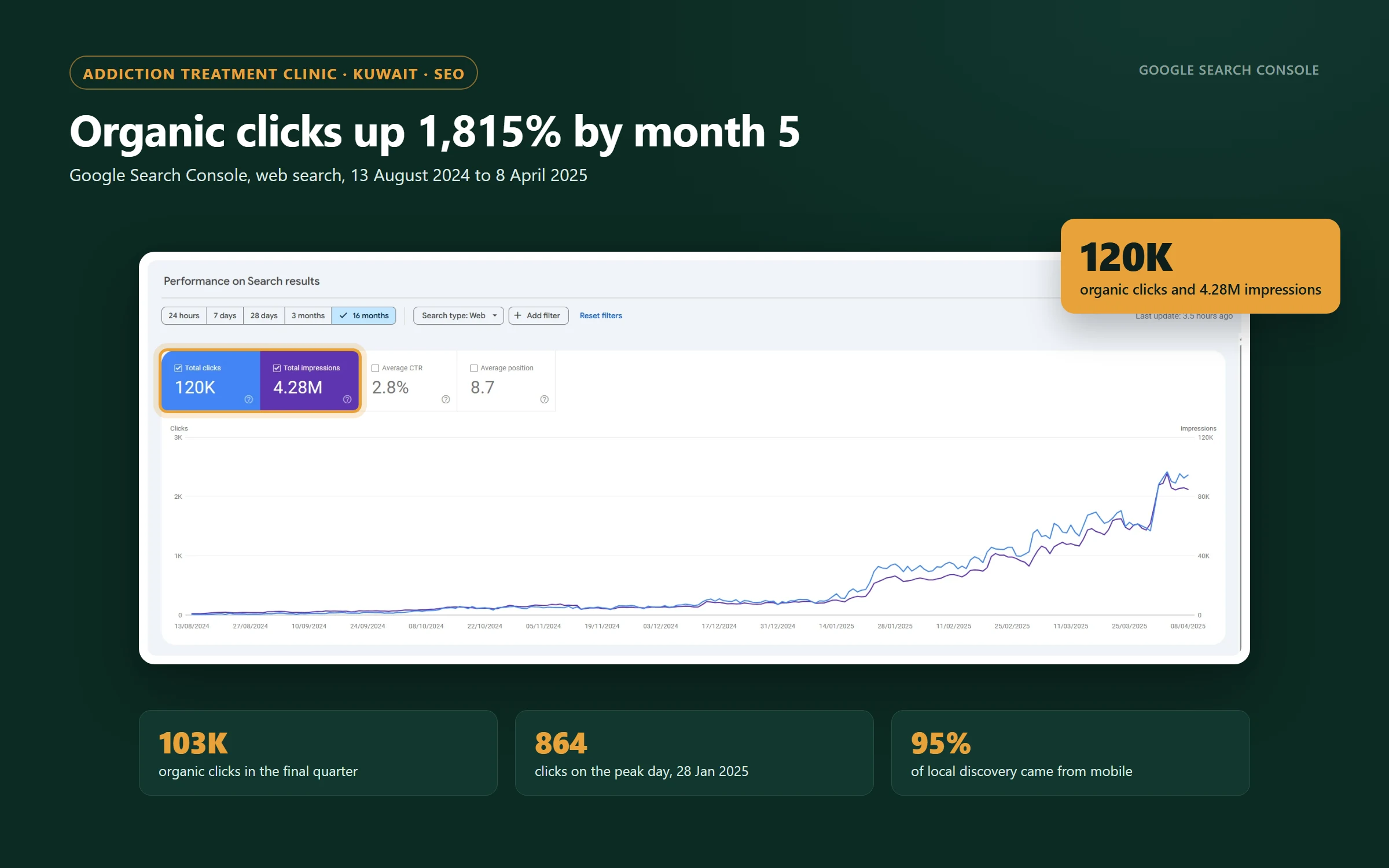This screenshot has width=1389, height=868.
Task: Select the 28 days date range
Action: [x=264, y=315]
